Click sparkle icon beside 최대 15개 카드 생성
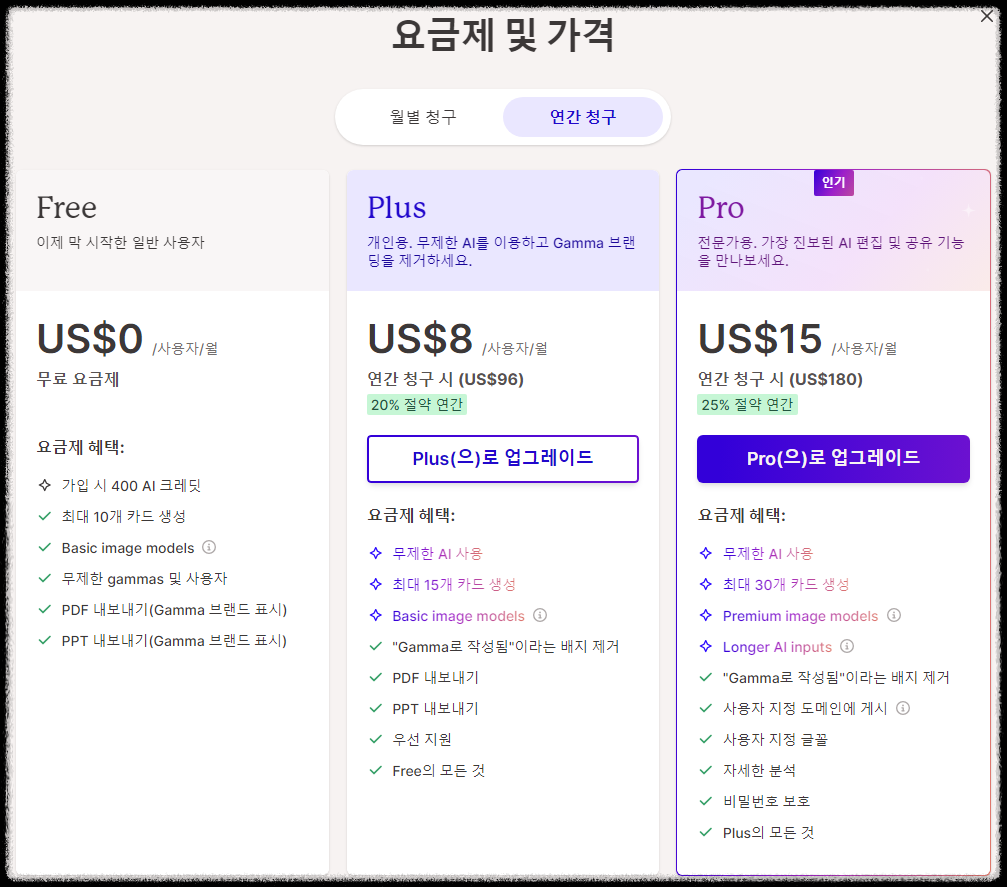Viewport: 1007px width, 887px height. pos(373,585)
